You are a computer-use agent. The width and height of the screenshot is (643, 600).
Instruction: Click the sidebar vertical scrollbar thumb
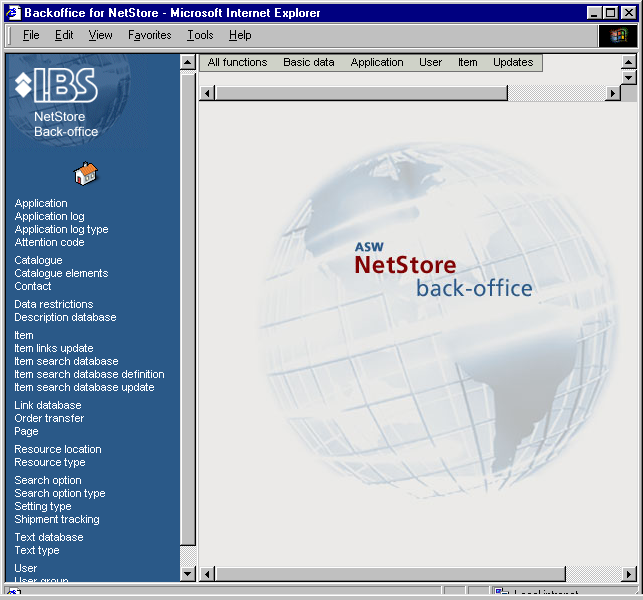point(187,308)
